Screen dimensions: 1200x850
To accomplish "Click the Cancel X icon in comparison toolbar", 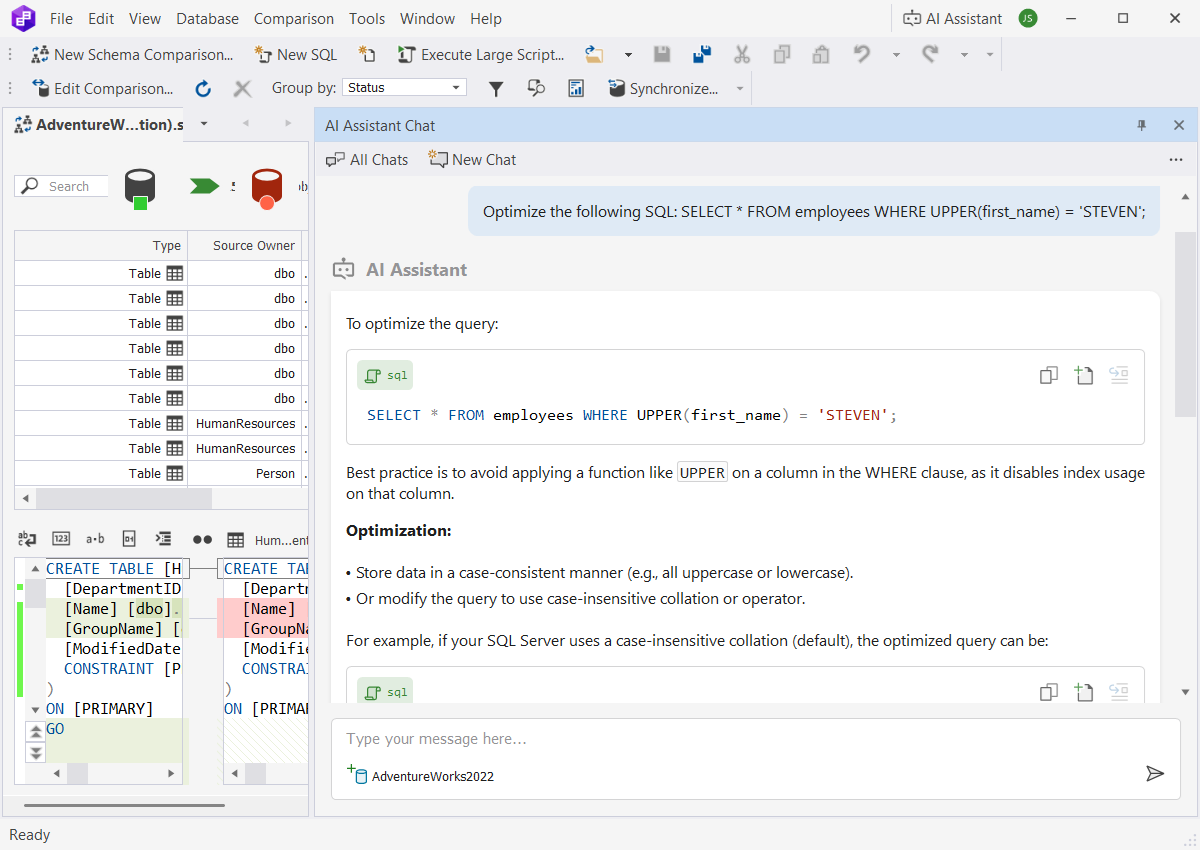I will (242, 88).
